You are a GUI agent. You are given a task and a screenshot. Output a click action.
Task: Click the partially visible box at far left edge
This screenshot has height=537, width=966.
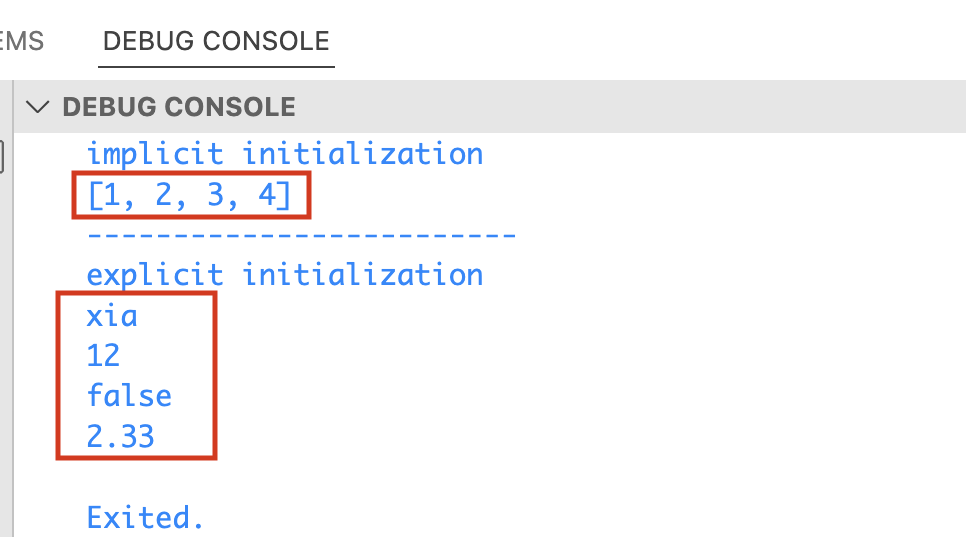[x=3, y=156]
